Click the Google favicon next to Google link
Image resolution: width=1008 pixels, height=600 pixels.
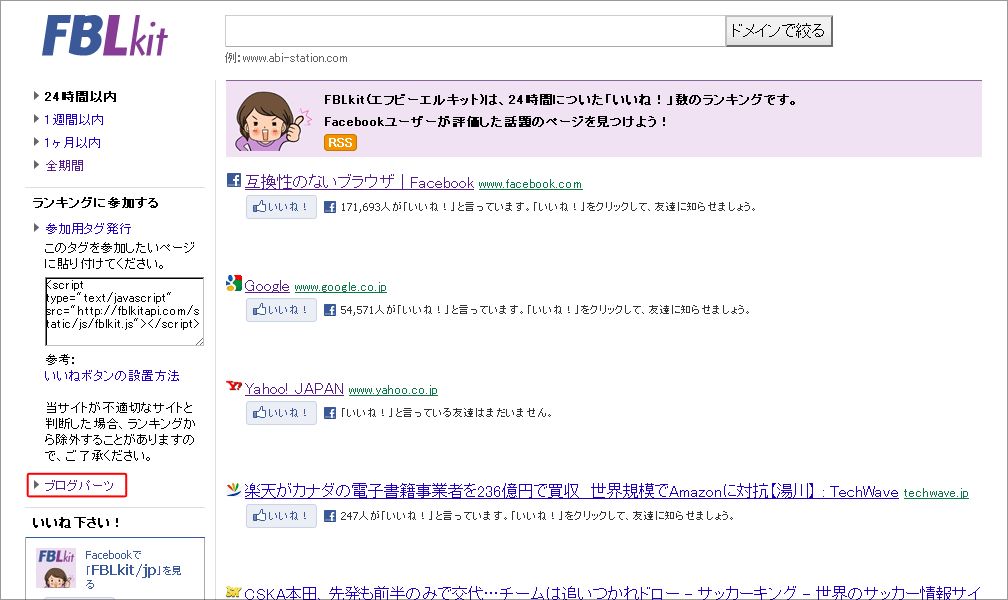click(234, 283)
